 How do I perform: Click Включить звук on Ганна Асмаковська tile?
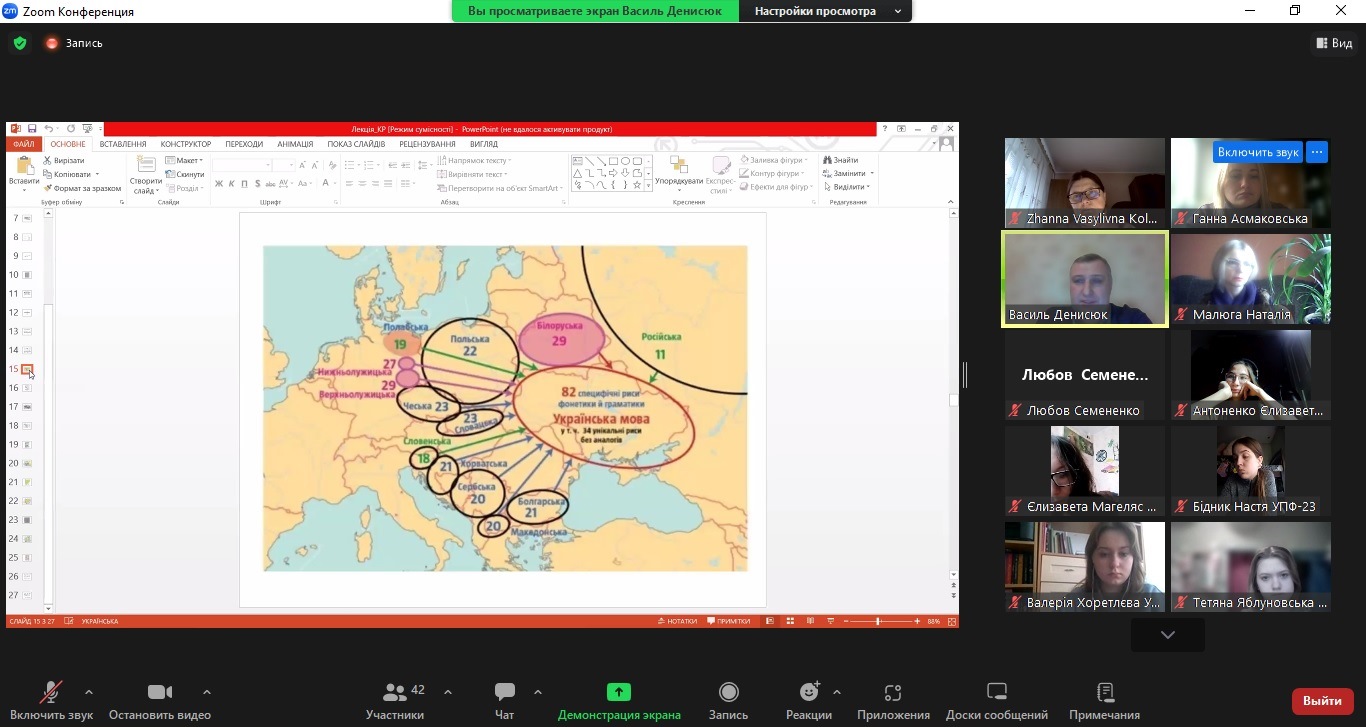point(1257,152)
